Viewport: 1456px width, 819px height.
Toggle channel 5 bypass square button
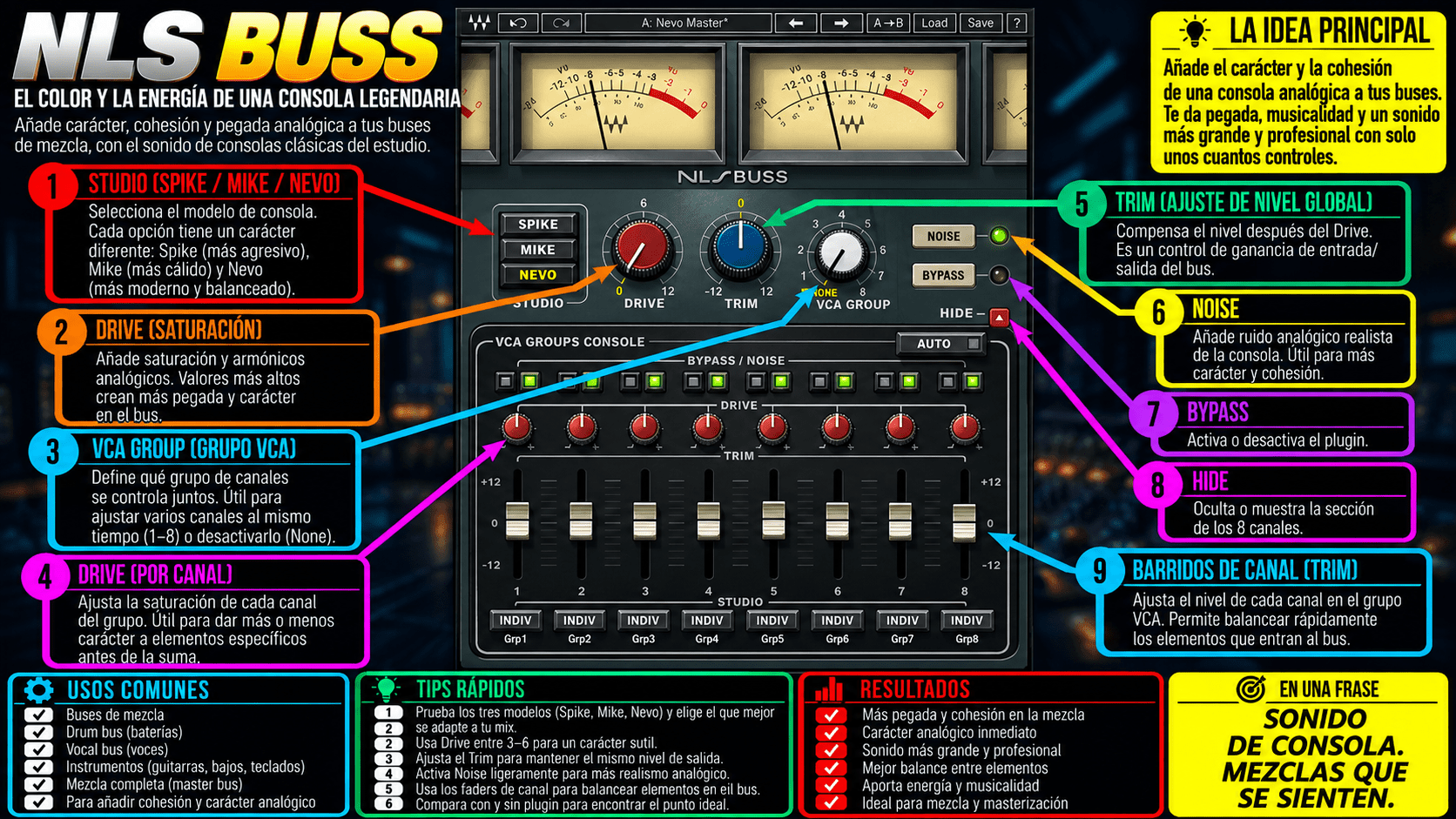click(756, 381)
